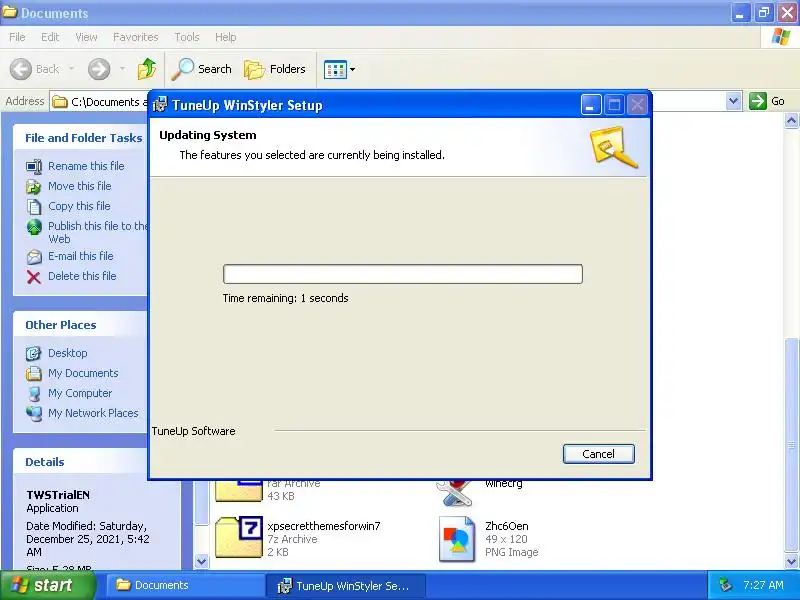Go up one folder level
The height and width of the screenshot is (600, 800).
147,69
